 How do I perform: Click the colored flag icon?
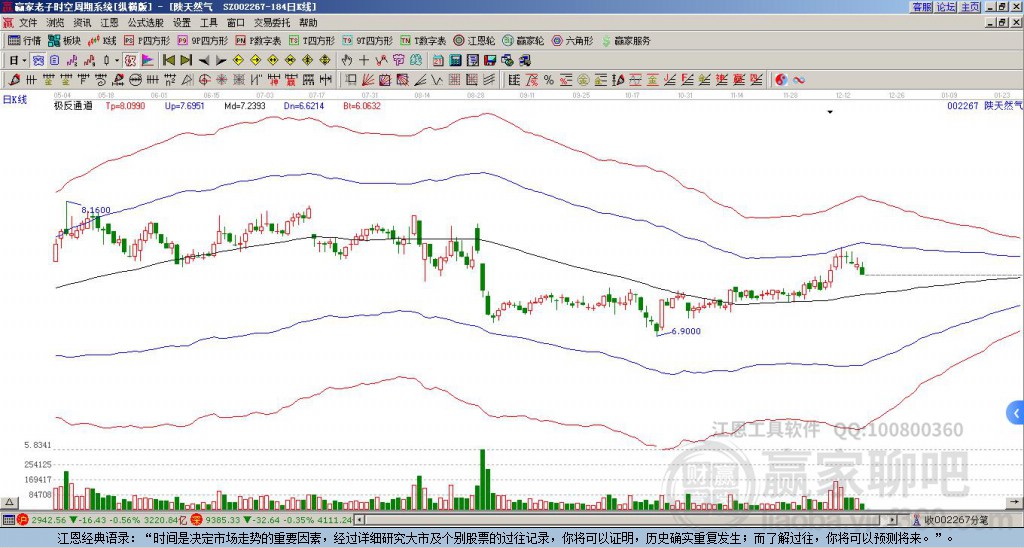[x=148, y=60]
